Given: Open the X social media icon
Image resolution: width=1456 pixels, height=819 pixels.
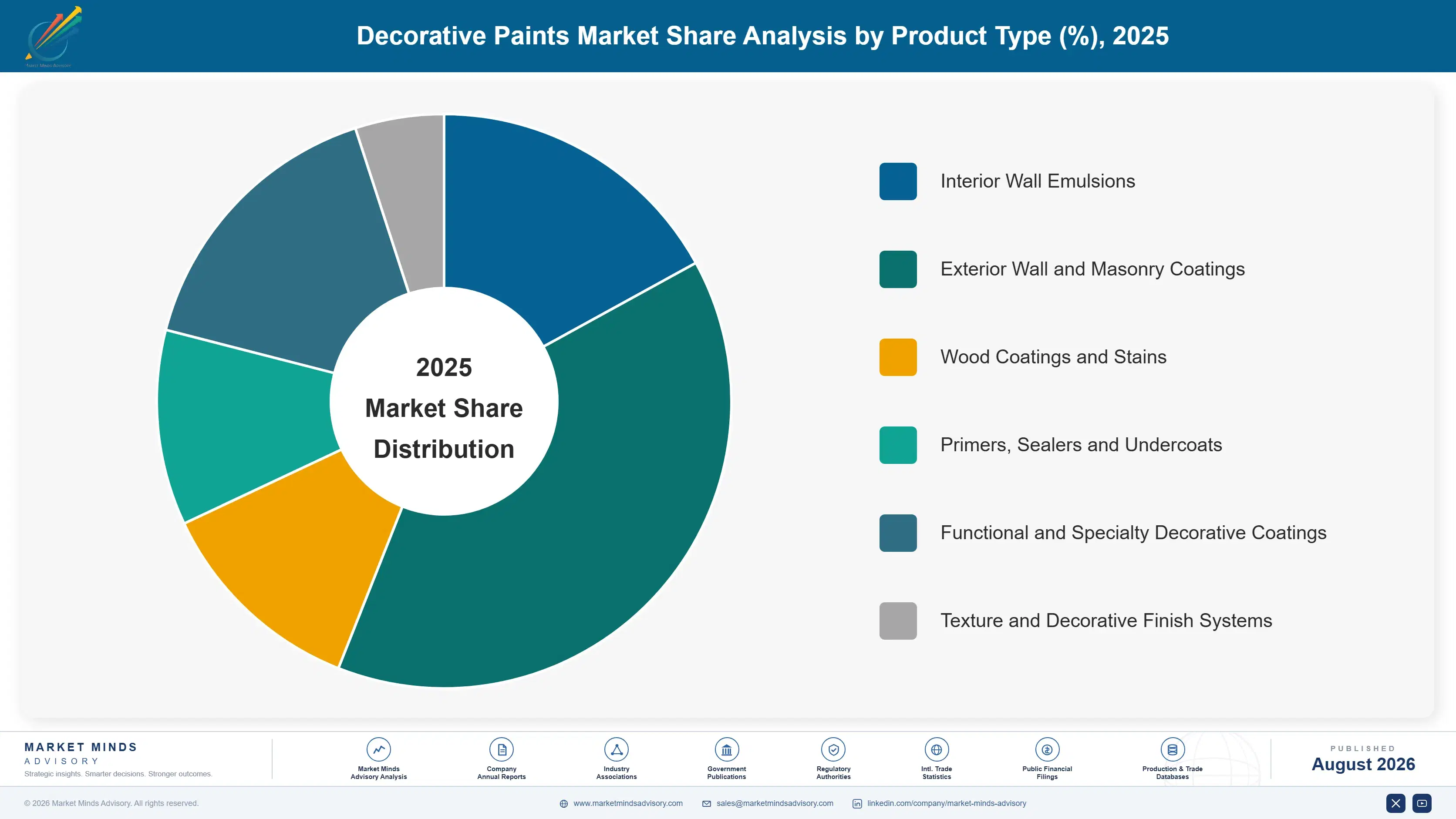Looking at the screenshot, I should click(x=1395, y=803).
